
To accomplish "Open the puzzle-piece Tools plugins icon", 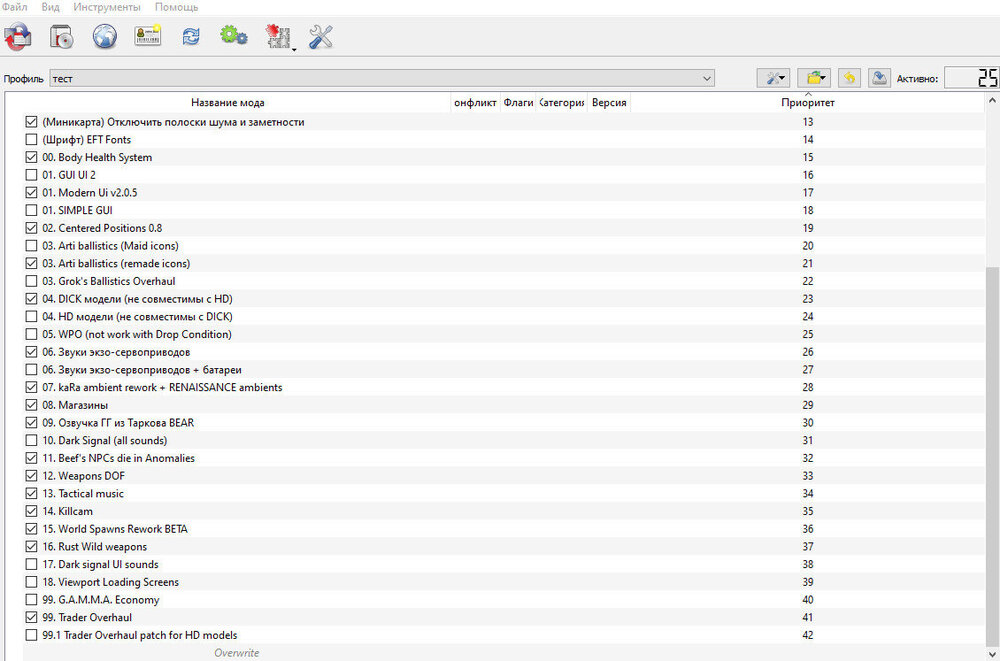I will point(279,37).
